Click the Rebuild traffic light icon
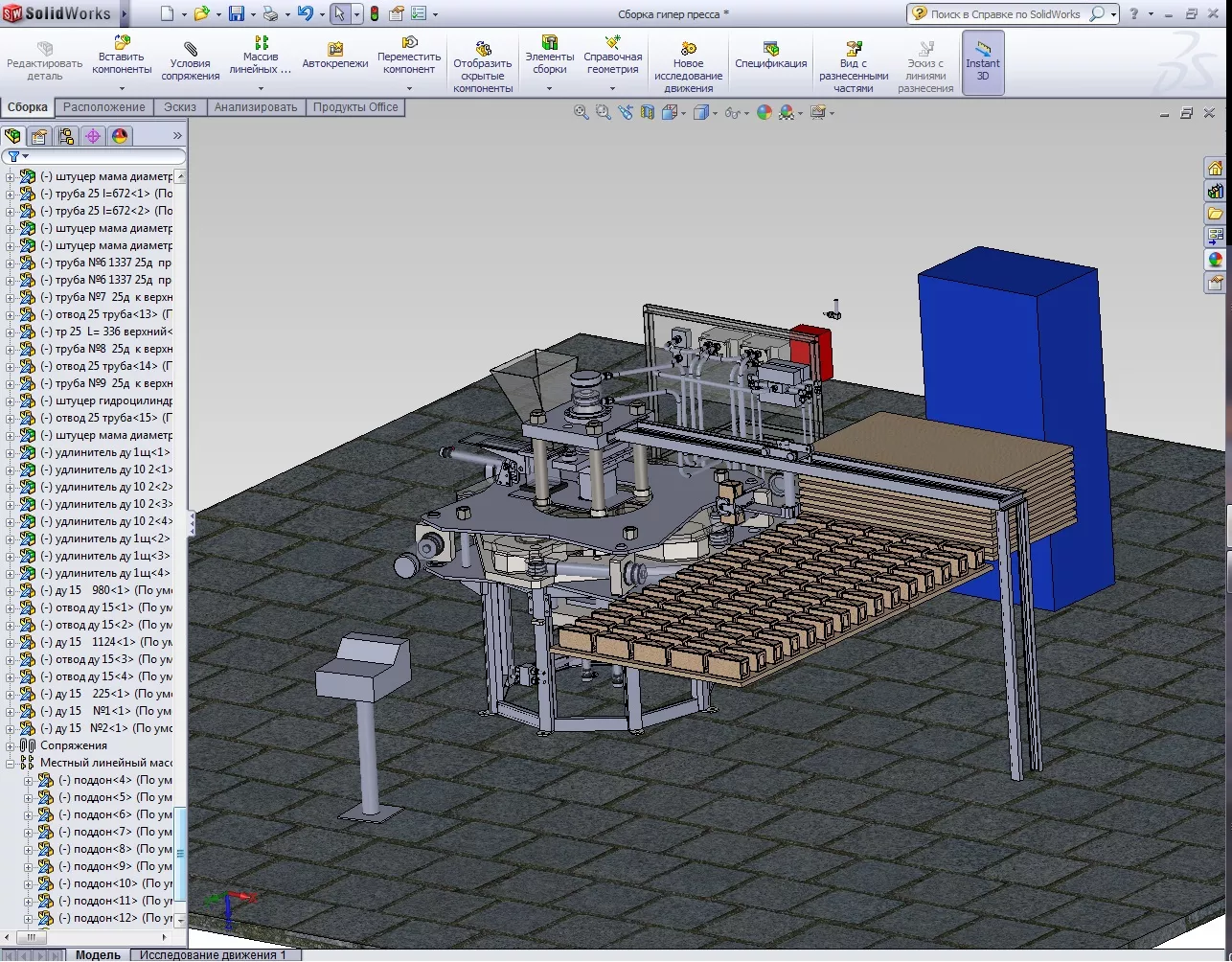1232x962 pixels. tap(374, 14)
